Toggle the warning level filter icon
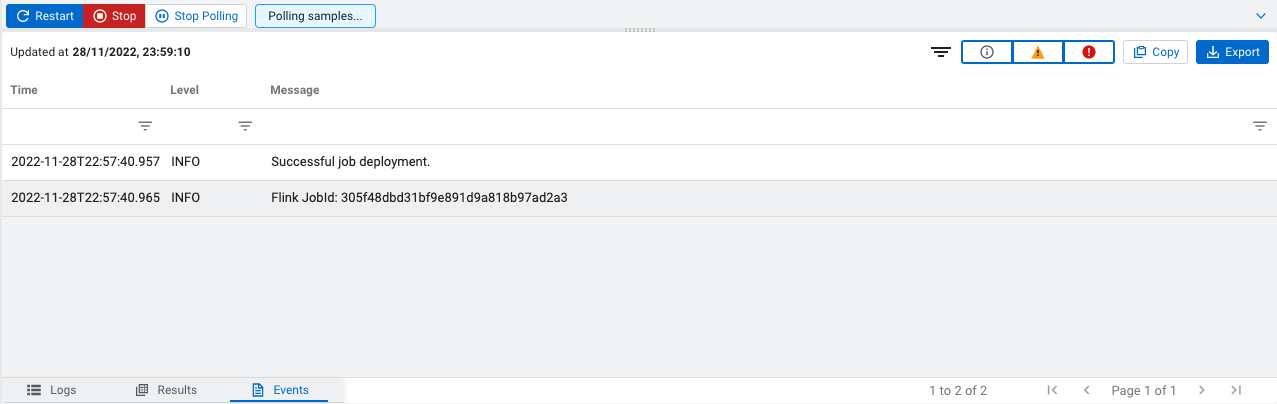This screenshot has width=1277, height=404. point(1038,53)
